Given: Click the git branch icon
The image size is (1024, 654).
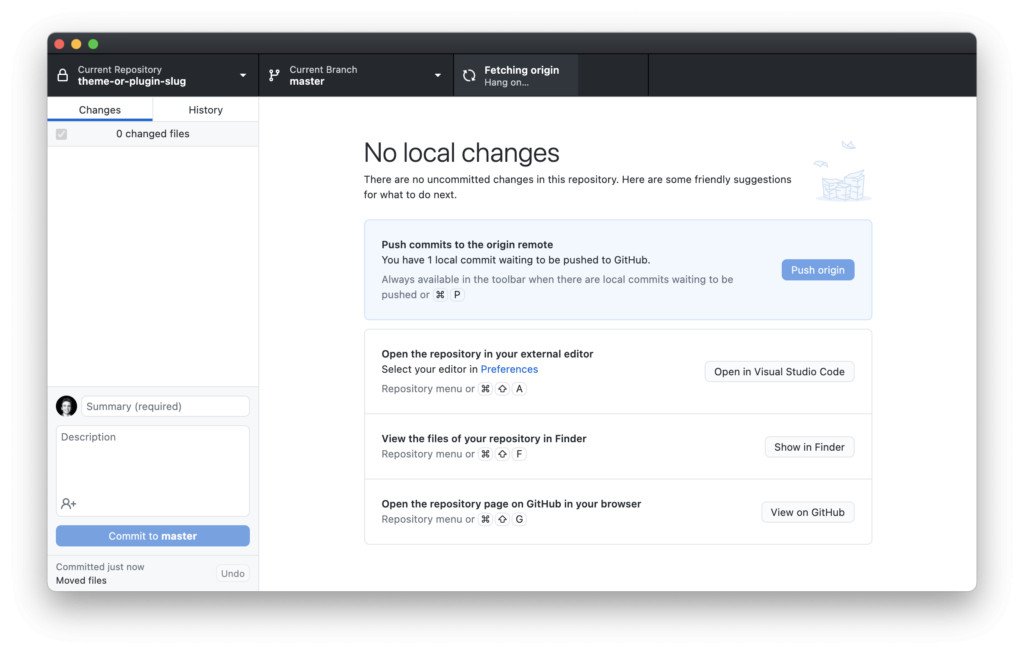Looking at the screenshot, I should (x=274, y=75).
